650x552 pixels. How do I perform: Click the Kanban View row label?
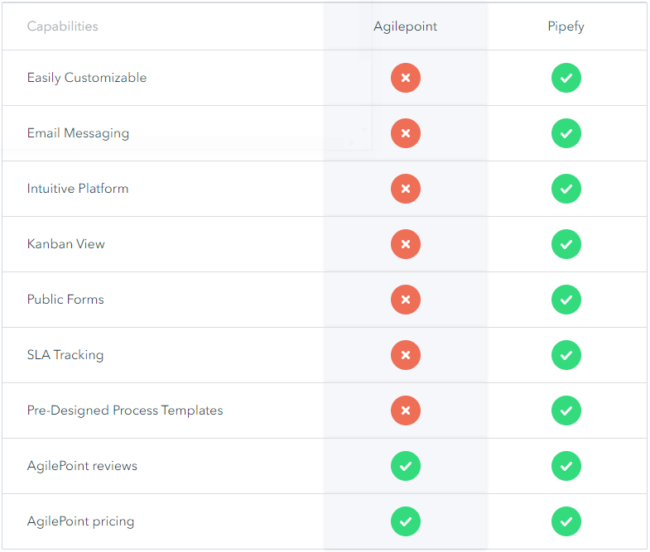(66, 244)
